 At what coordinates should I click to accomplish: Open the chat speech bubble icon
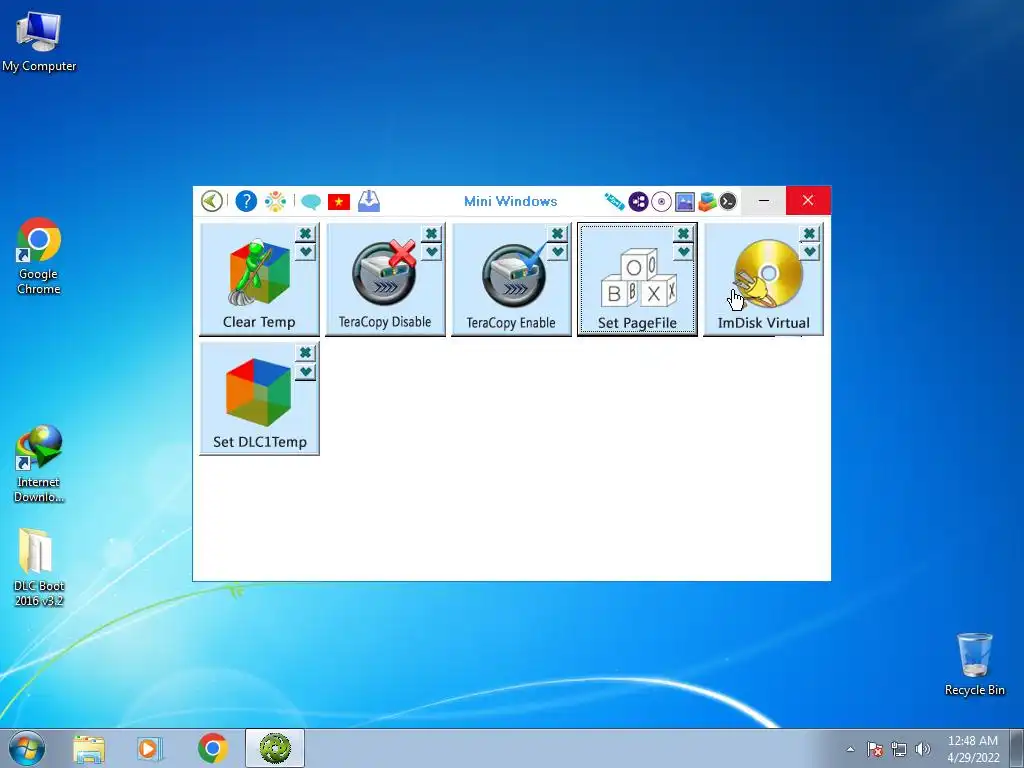(x=311, y=202)
